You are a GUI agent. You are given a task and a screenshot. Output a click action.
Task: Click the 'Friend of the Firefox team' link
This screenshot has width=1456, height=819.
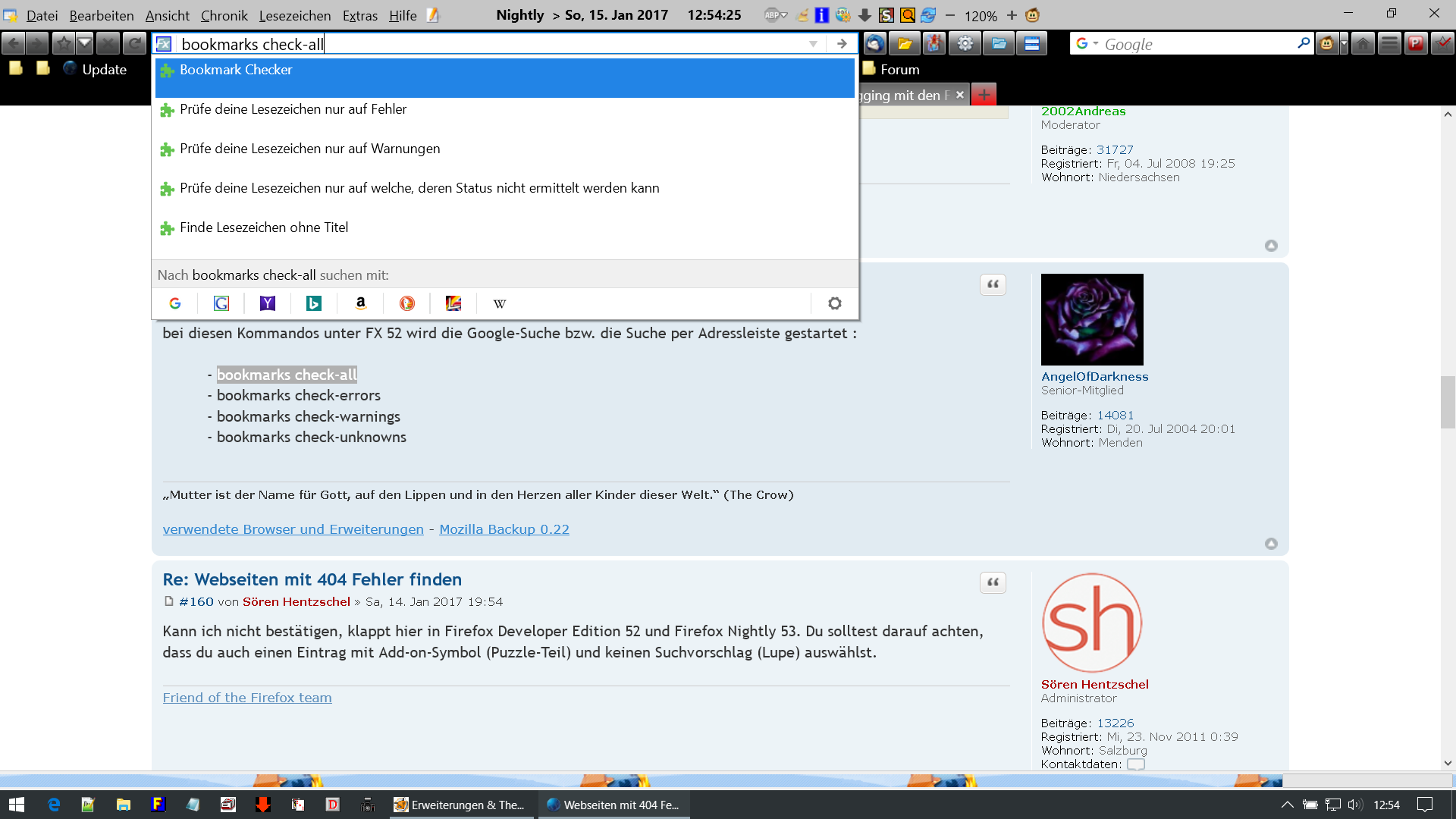[246, 698]
